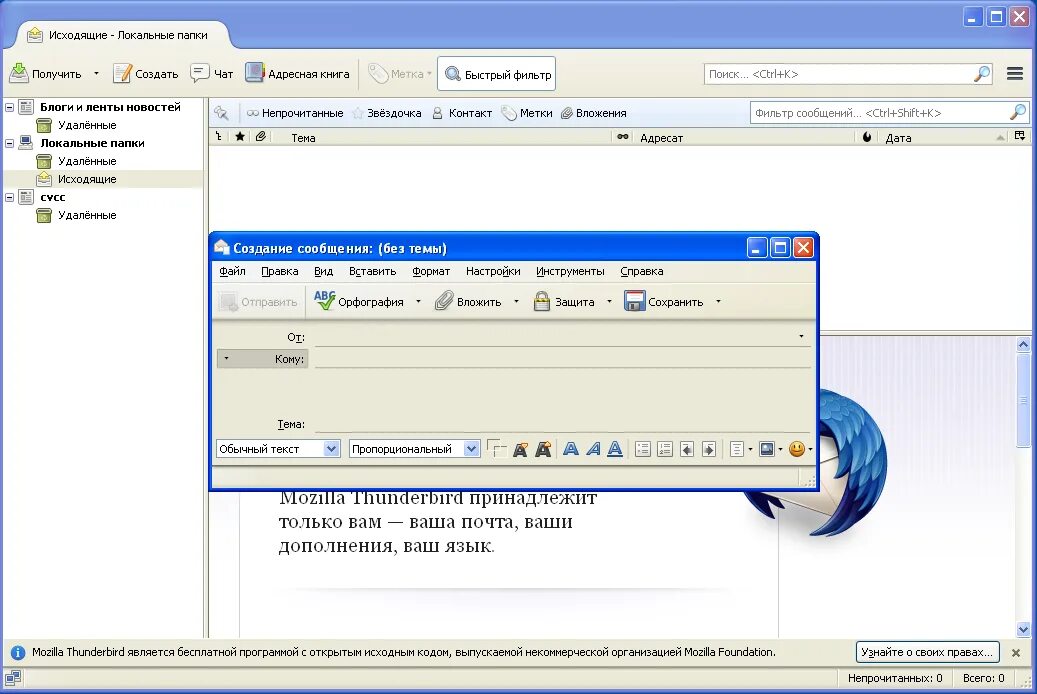
Task: Collapse the Блоги и ленты новостей account
Action: click(x=9, y=107)
